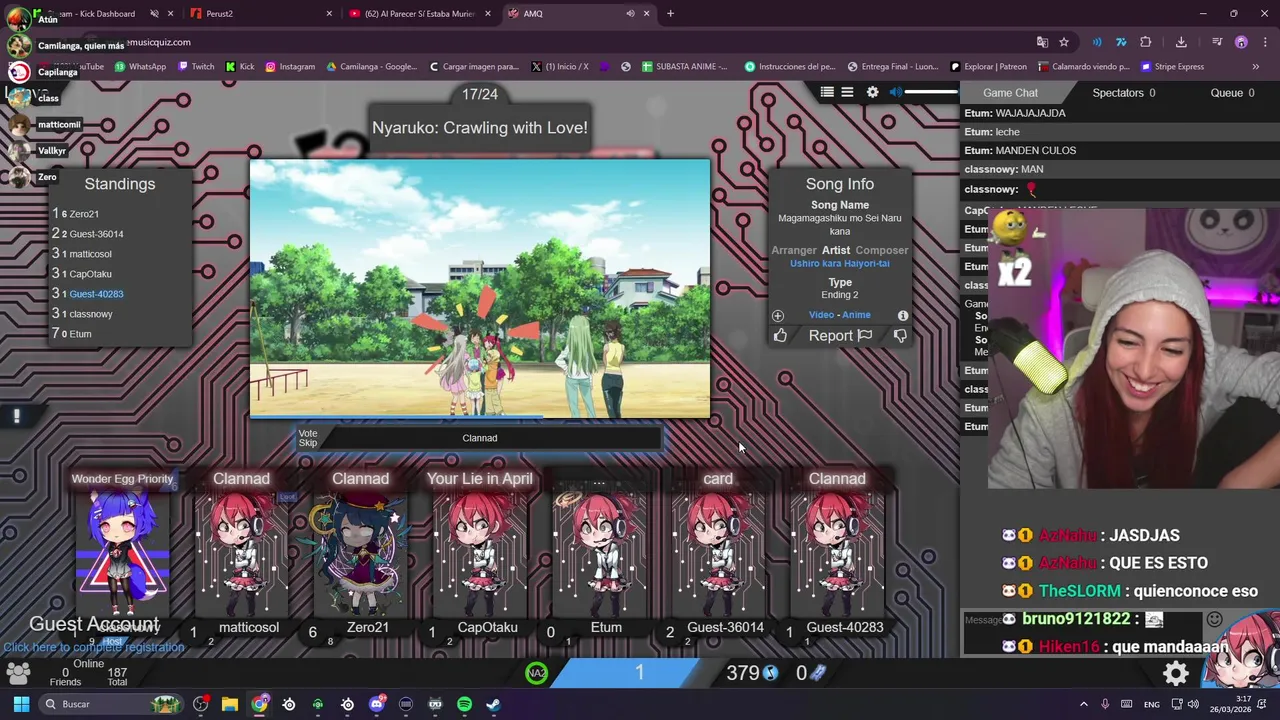Switch to the Spectators tab

tap(1124, 93)
